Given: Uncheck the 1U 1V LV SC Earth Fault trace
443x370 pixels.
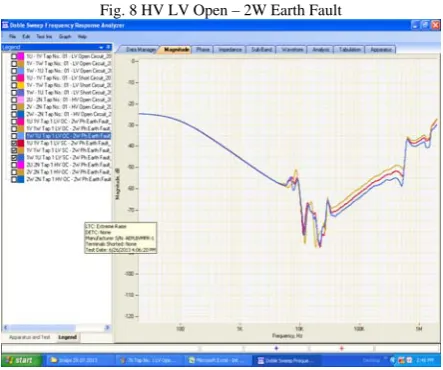Looking at the screenshot, I should (x=14, y=143).
